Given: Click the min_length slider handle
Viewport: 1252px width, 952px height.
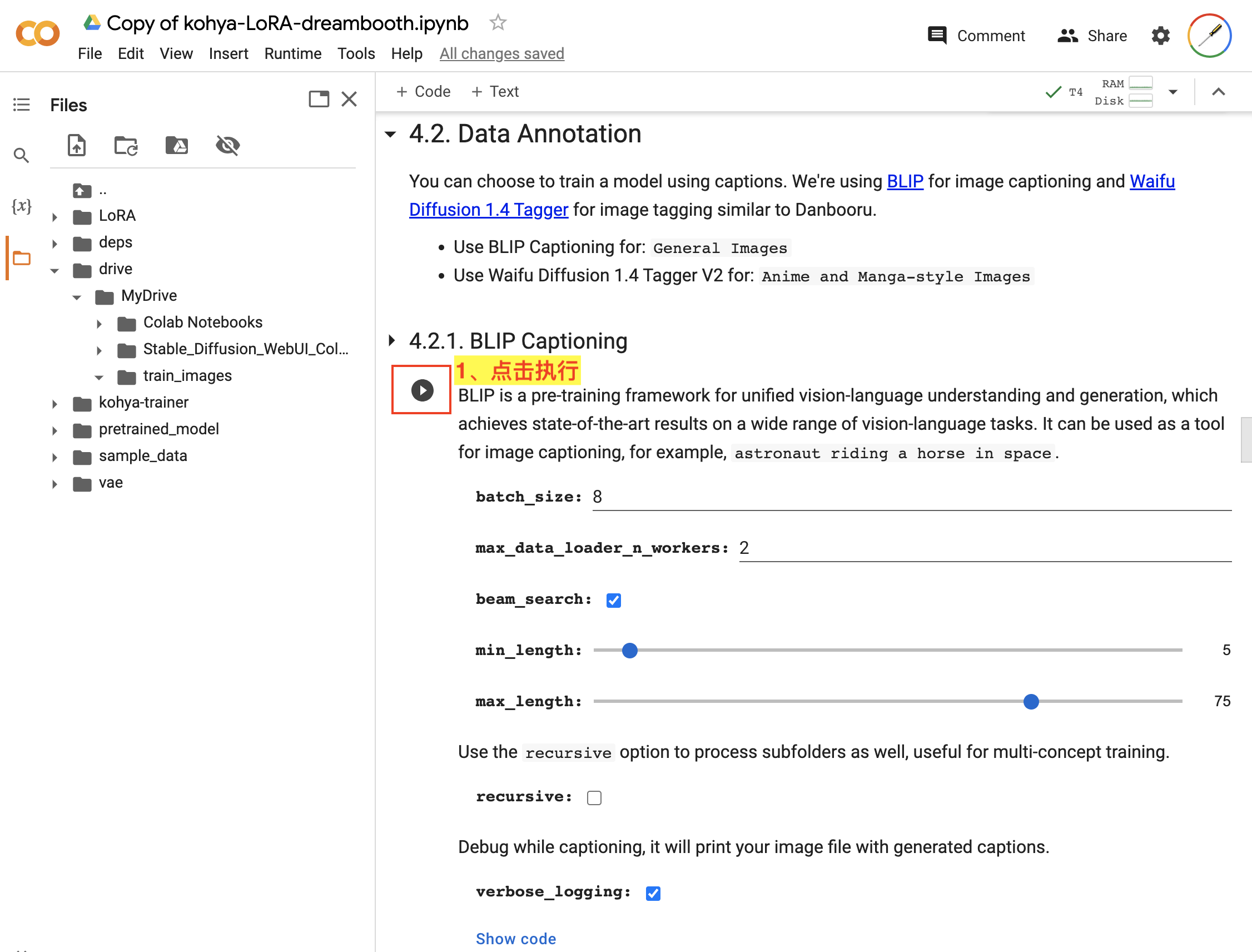Looking at the screenshot, I should pos(629,650).
